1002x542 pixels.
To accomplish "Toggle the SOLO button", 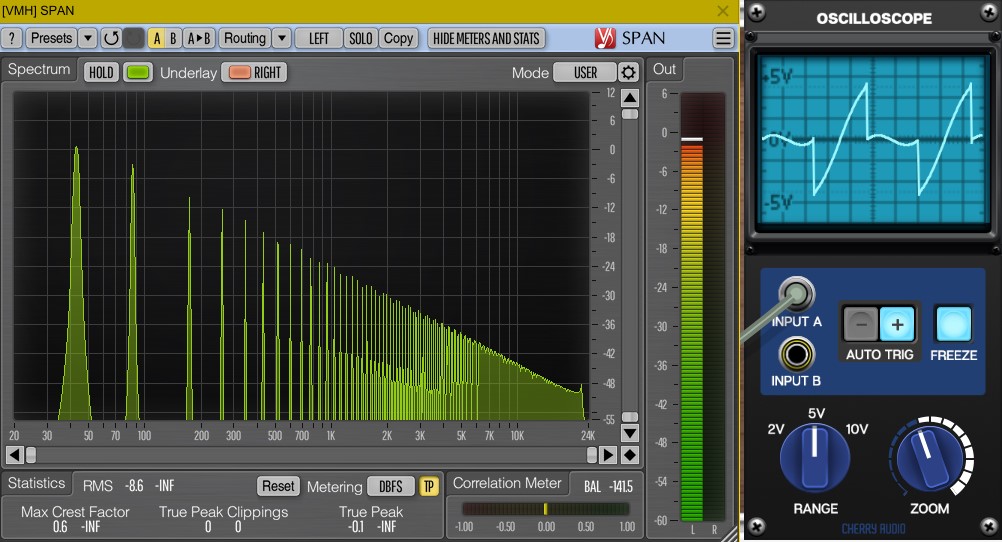I will point(360,38).
